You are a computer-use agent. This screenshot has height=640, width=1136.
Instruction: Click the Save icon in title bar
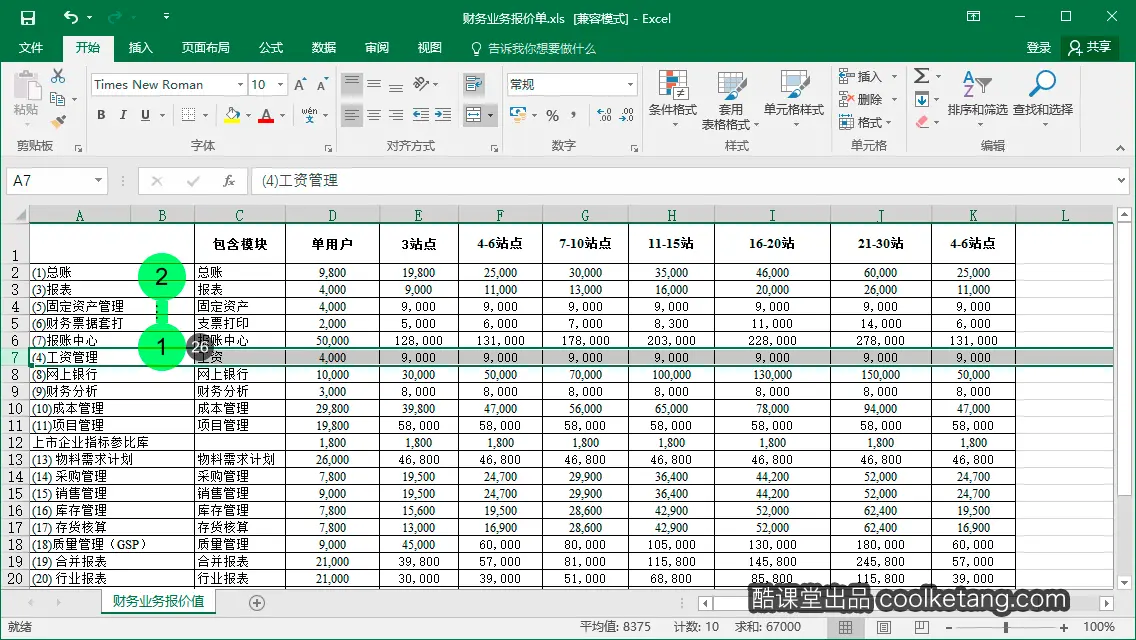28,17
